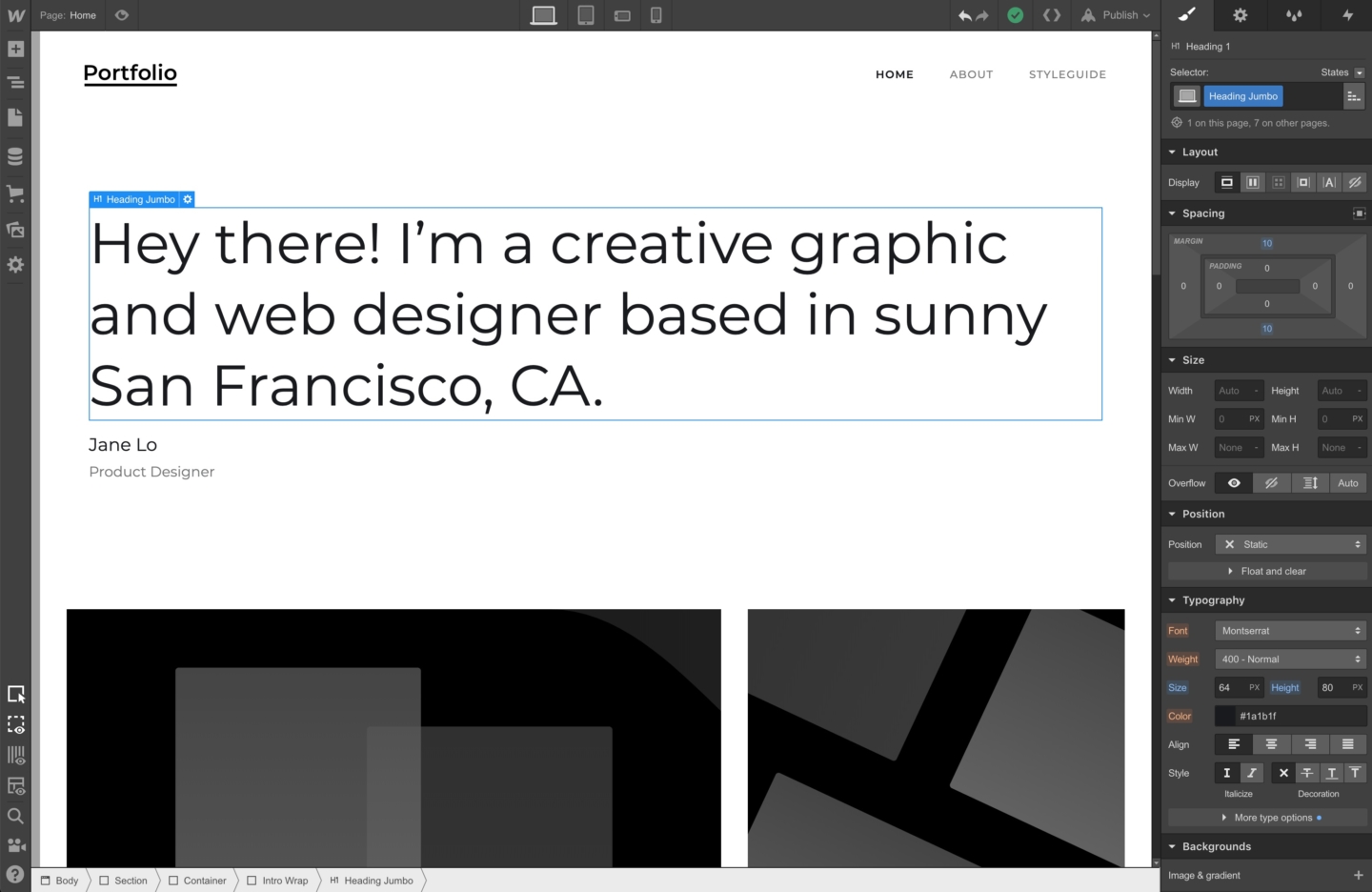Check the green save status icon

1016,15
